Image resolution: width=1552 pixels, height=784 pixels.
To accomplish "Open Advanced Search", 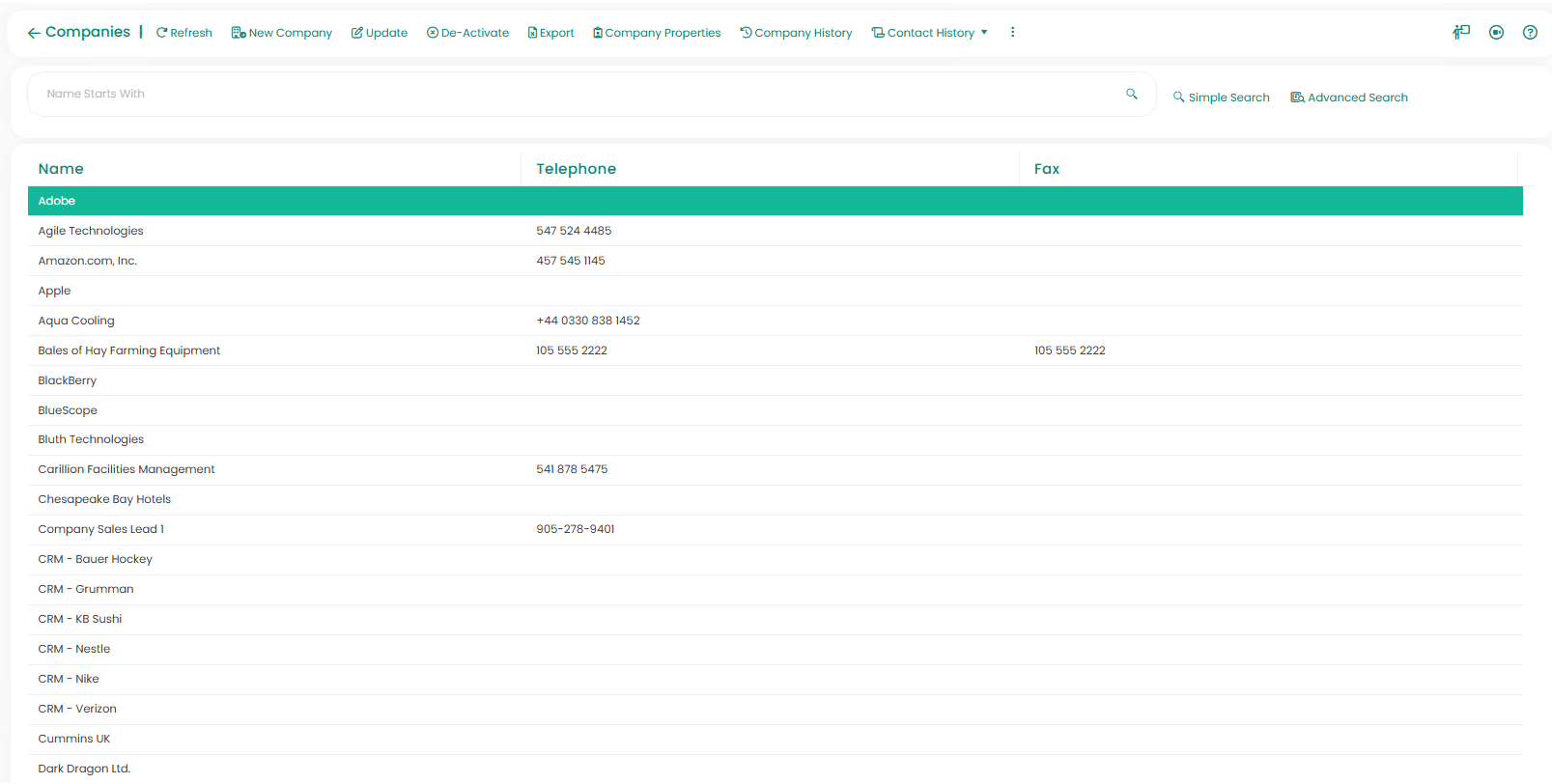I will pos(1349,98).
